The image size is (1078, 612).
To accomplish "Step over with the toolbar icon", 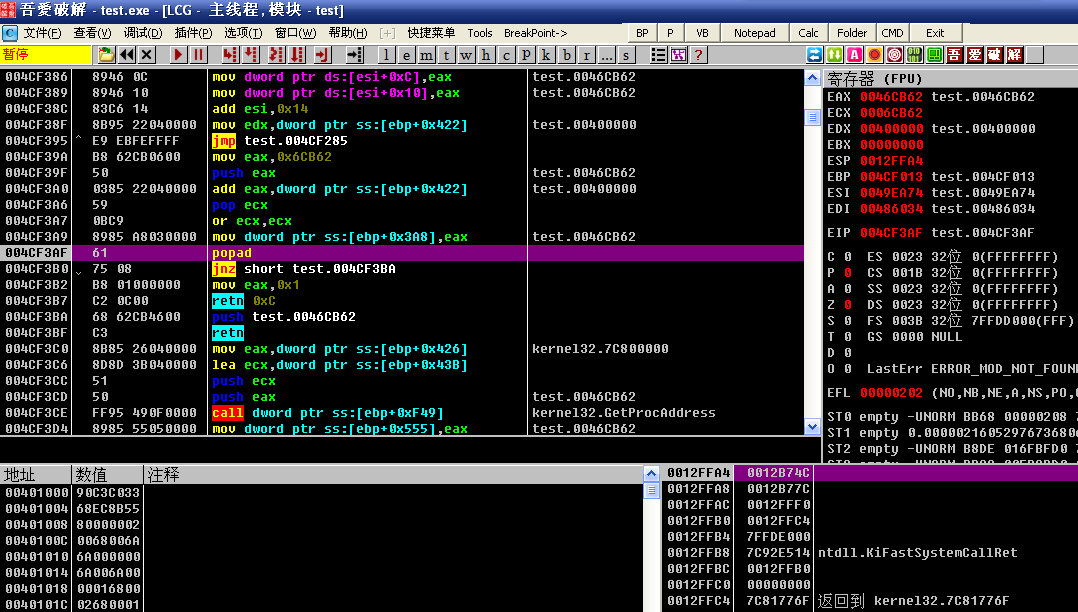I will 251,55.
